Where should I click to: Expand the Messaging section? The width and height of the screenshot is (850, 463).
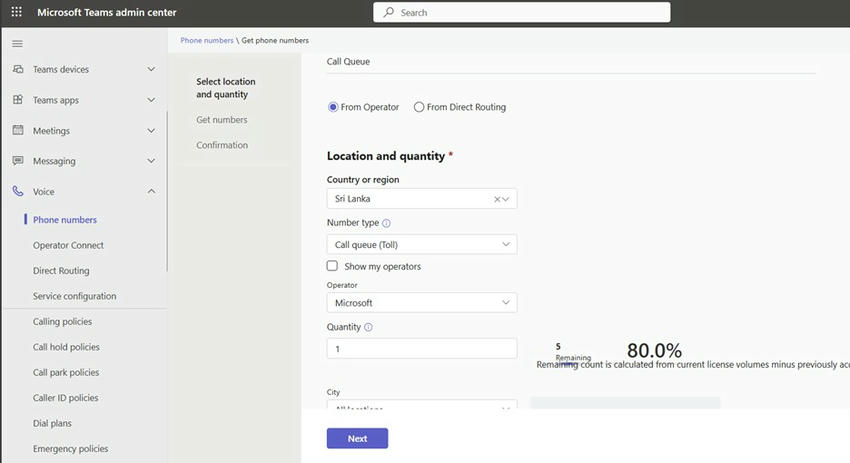151,160
